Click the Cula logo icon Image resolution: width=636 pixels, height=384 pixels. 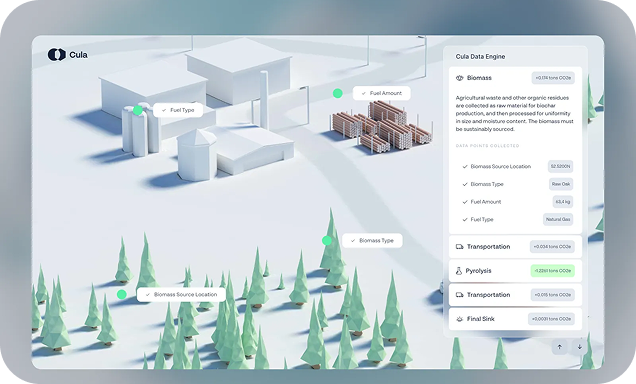56,54
